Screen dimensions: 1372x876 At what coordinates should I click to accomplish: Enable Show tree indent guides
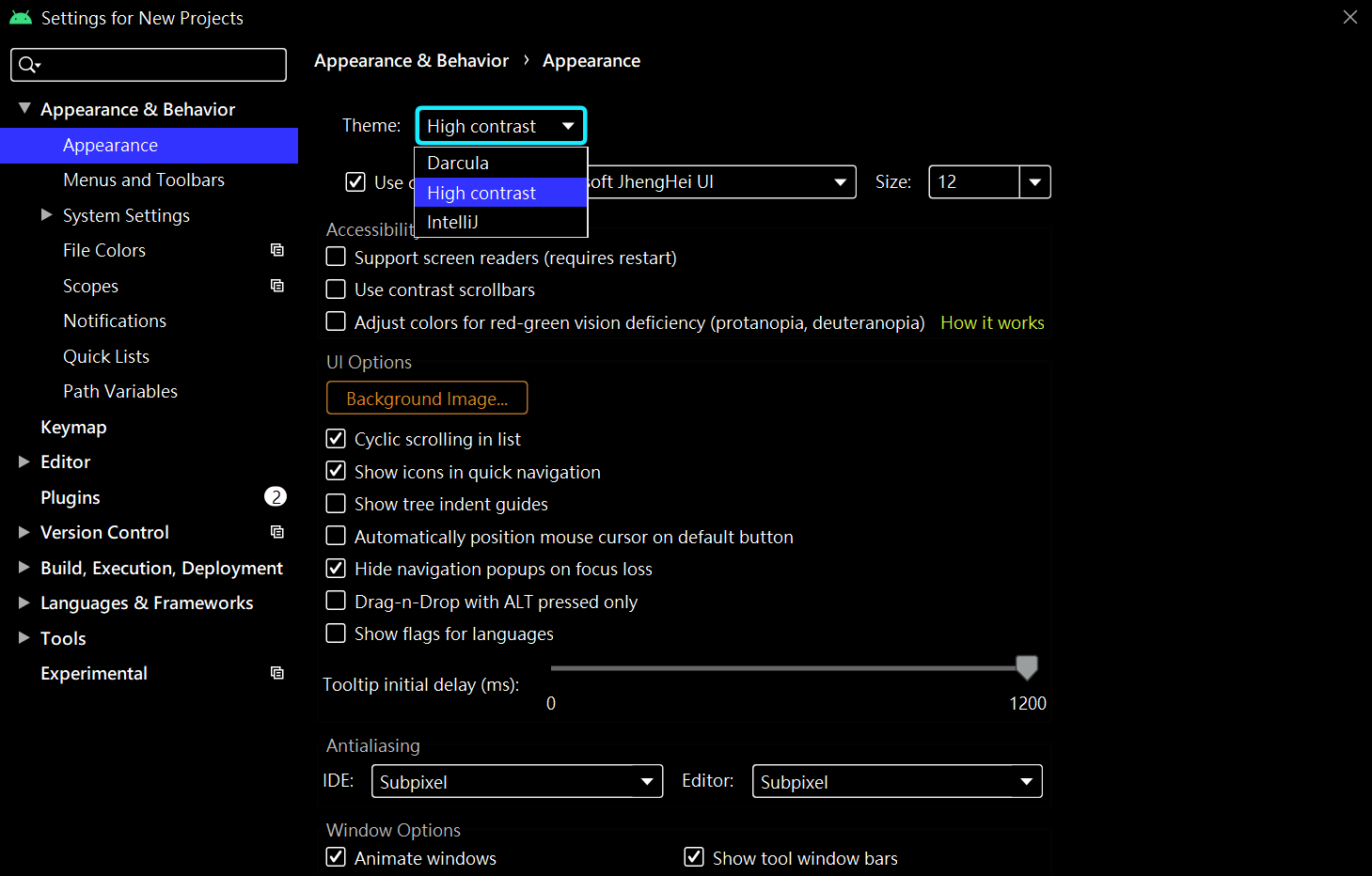click(x=336, y=503)
